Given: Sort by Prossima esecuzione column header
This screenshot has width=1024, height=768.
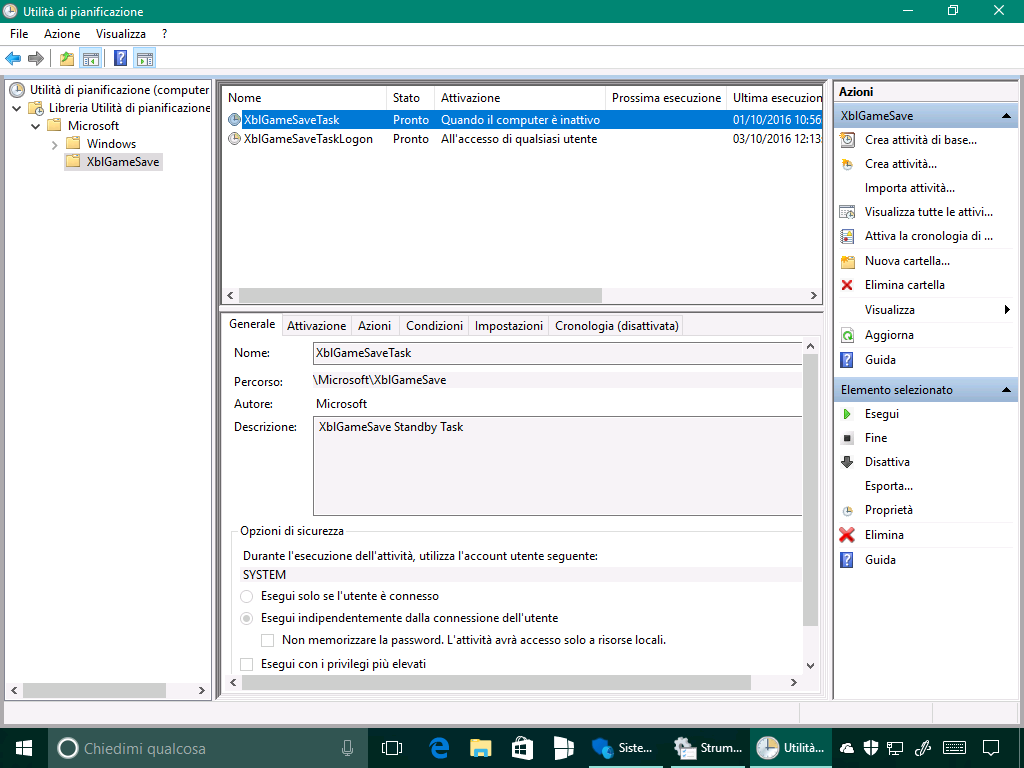Looking at the screenshot, I should (x=666, y=98).
